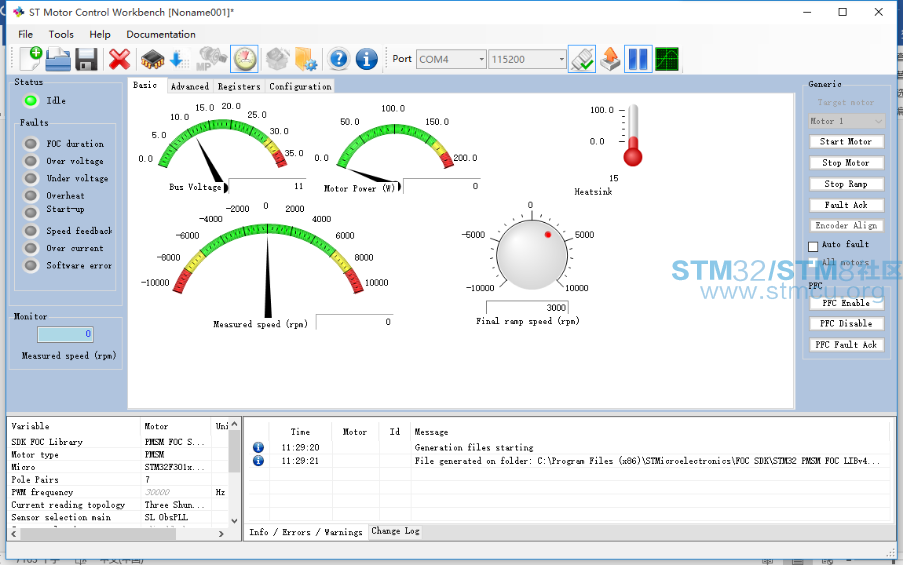The height and width of the screenshot is (566, 904).
Task: Click the Fault Ack button
Action: (846, 205)
